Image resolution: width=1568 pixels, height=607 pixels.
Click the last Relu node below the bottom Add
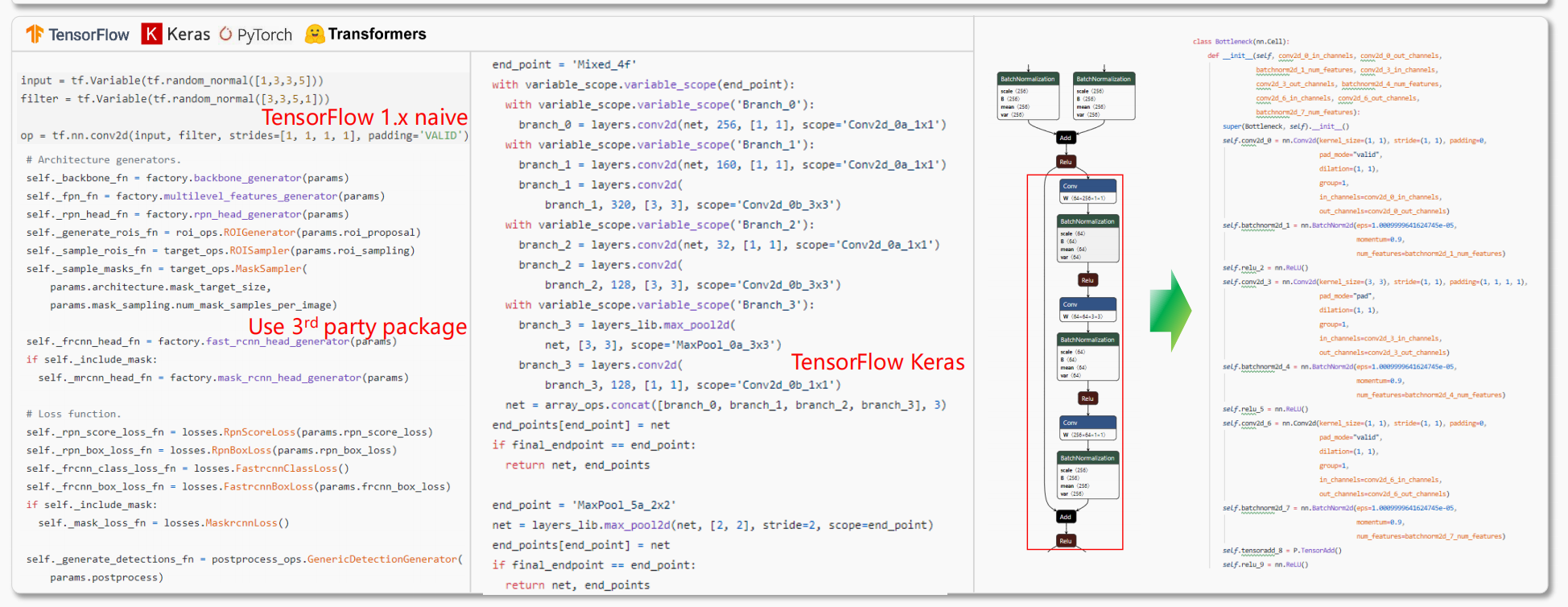(x=1066, y=541)
